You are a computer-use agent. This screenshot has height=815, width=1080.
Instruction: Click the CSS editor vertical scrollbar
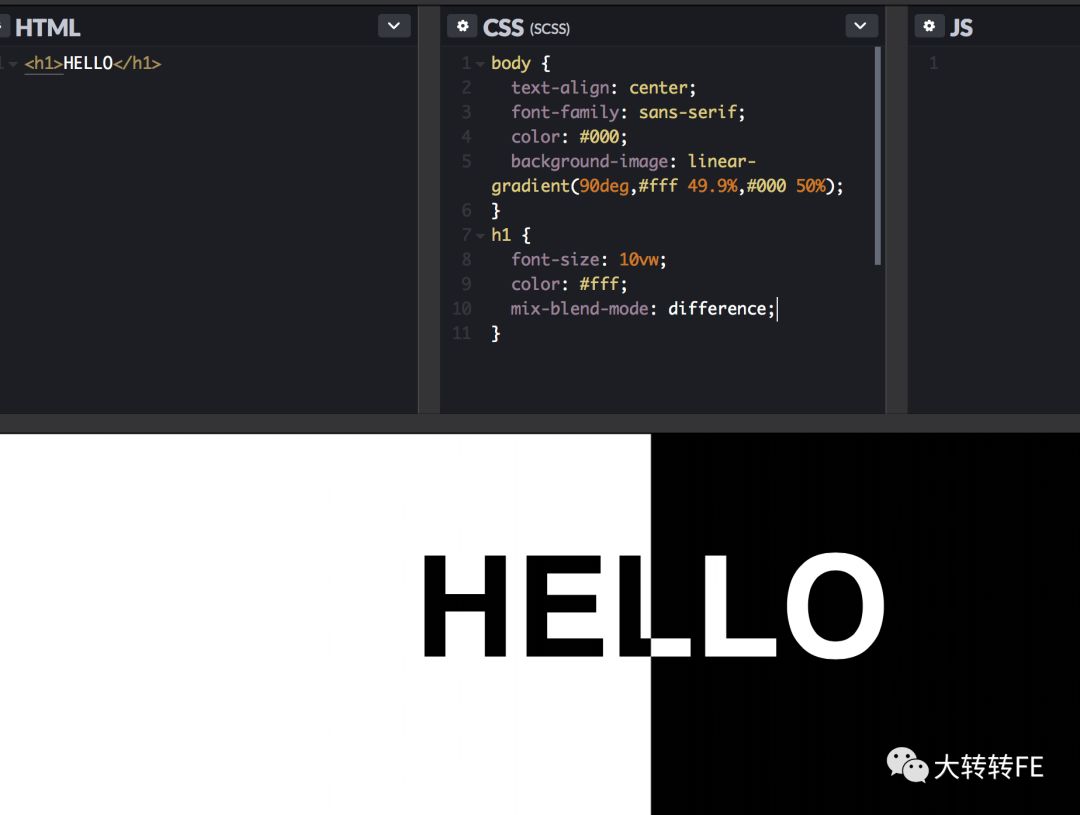coord(878,156)
